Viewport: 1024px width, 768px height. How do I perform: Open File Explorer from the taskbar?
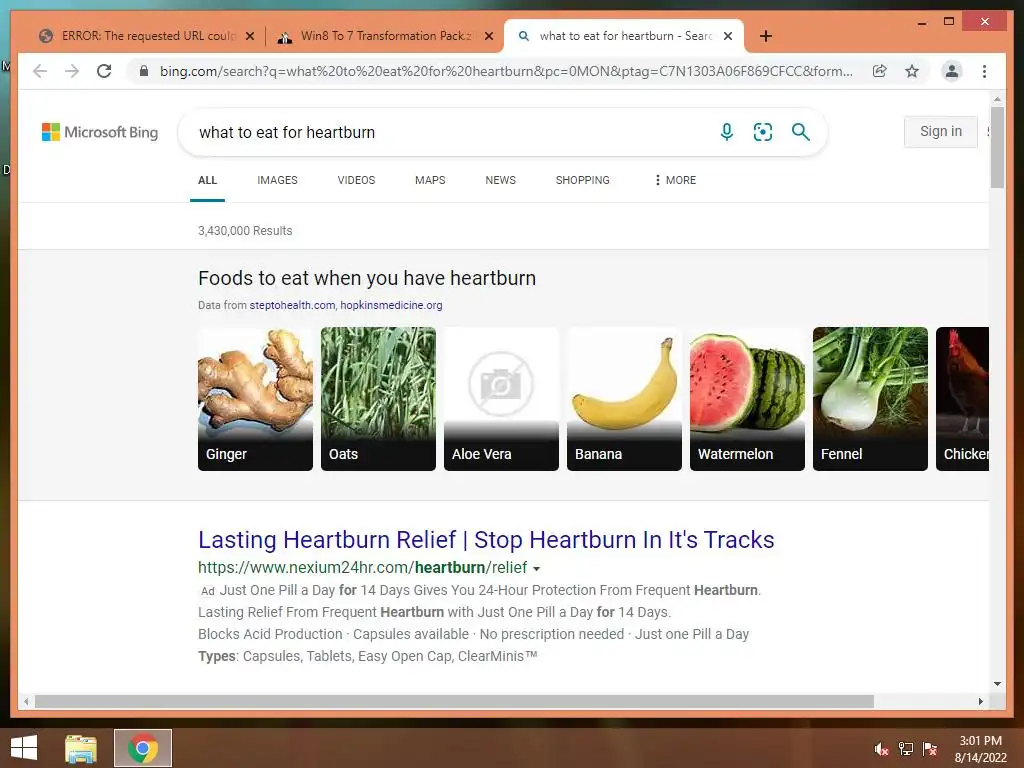(x=81, y=748)
